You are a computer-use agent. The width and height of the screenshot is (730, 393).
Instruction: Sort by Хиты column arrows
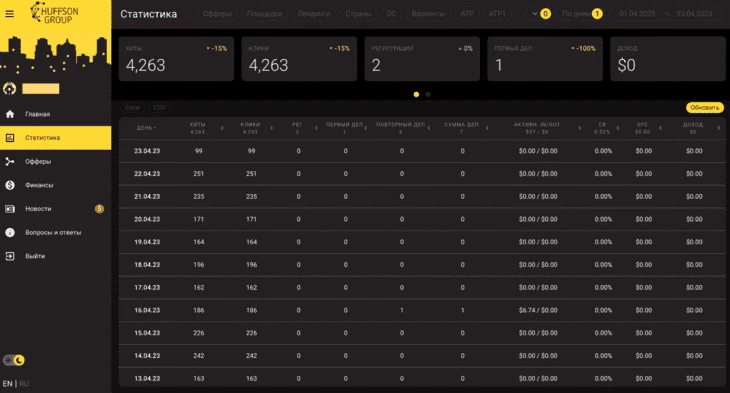point(222,128)
